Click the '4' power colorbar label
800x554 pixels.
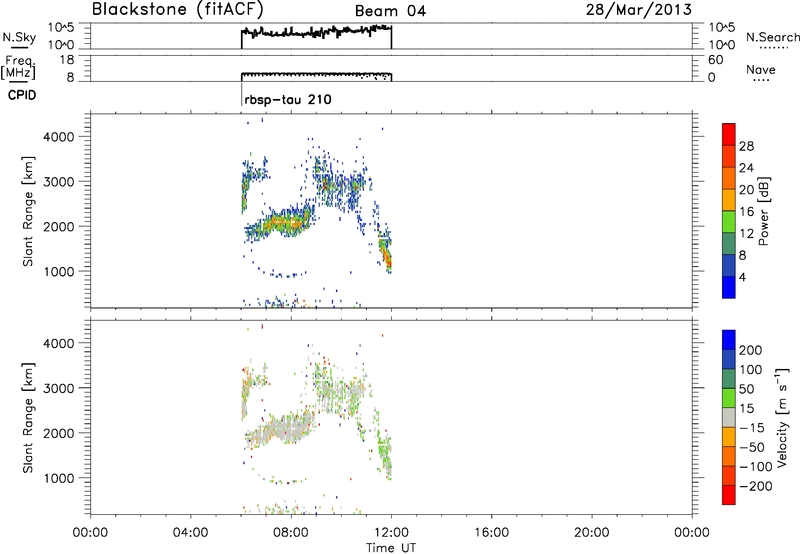(x=742, y=278)
